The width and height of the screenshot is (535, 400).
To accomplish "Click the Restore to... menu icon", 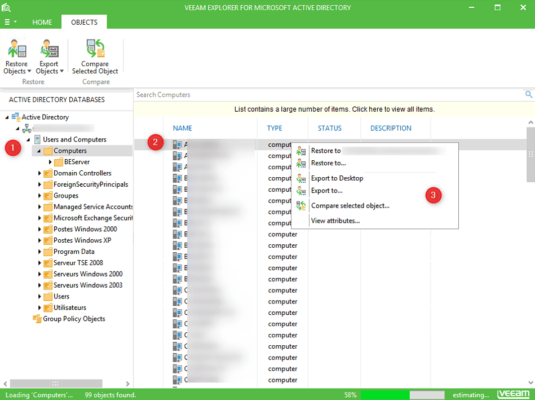I will click(301, 163).
